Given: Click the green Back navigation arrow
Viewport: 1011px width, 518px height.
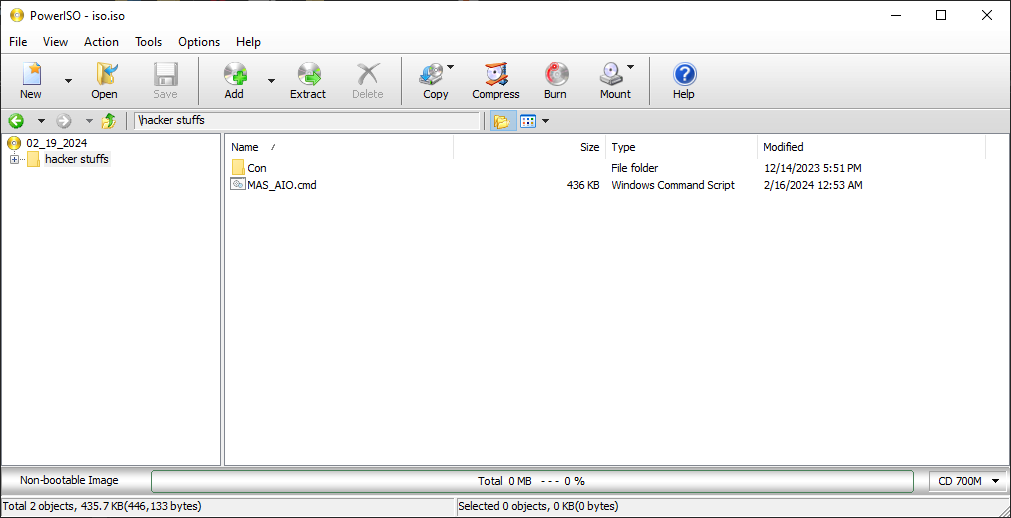Looking at the screenshot, I should [16, 121].
